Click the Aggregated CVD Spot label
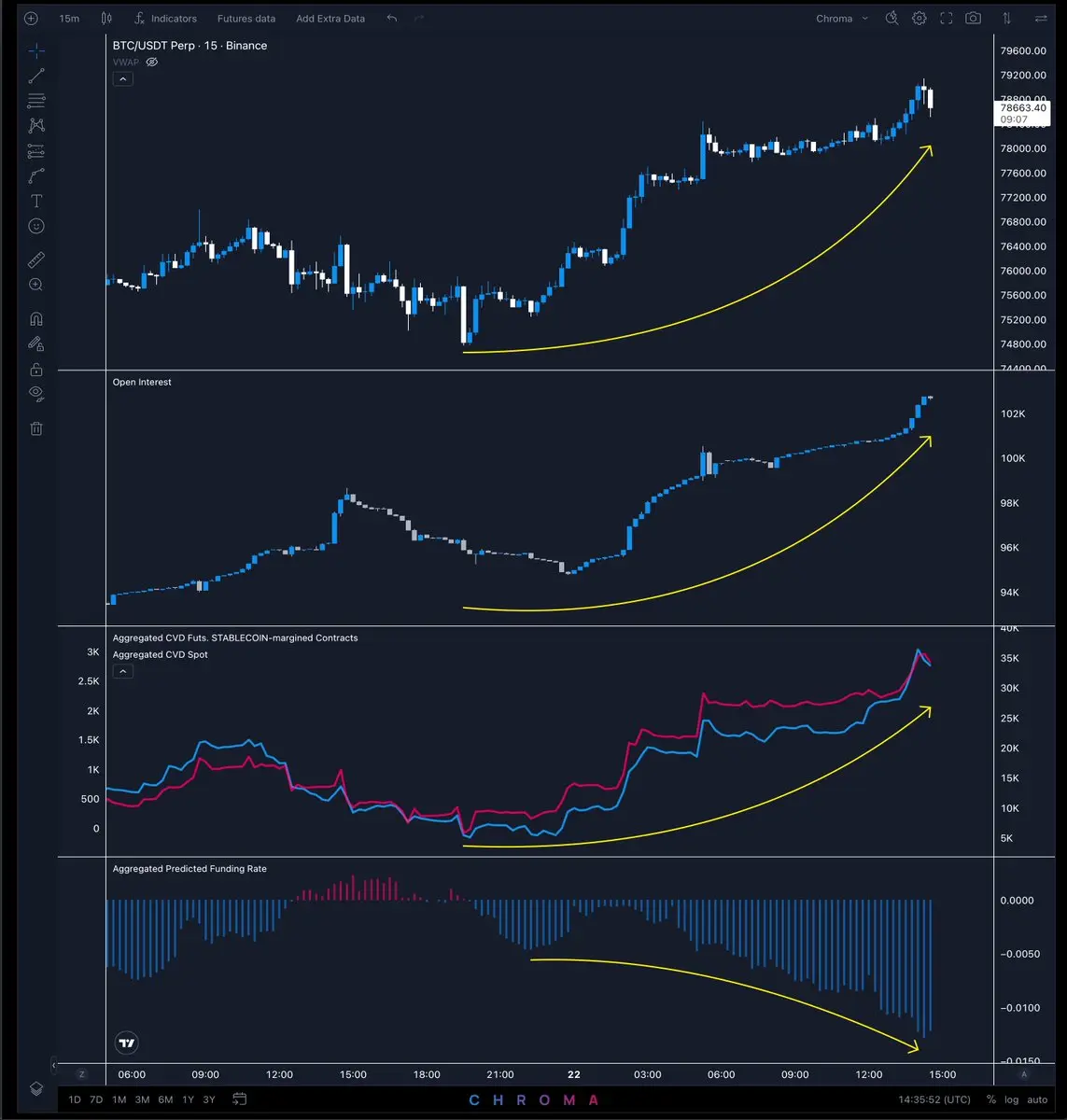This screenshot has width=1067, height=1120. 161,655
